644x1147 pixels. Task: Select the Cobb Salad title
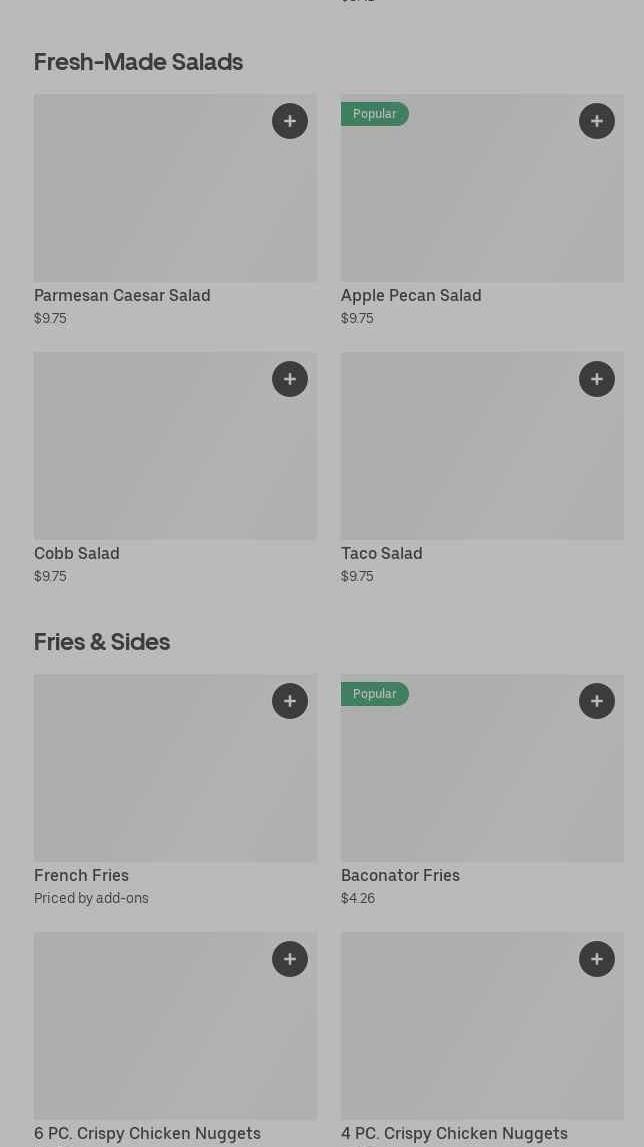click(x=77, y=553)
